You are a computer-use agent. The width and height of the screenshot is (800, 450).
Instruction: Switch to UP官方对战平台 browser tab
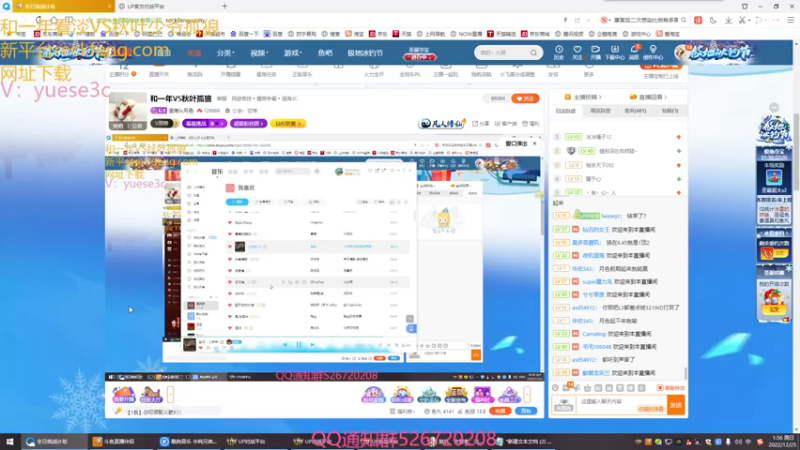163,6
